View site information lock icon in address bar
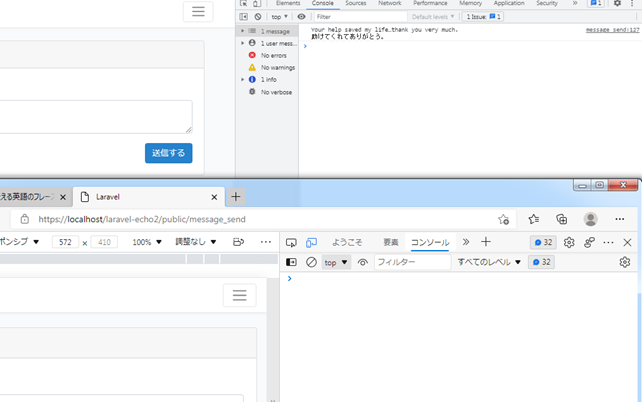Image resolution: width=642 pixels, height=402 pixels. pos(25,219)
